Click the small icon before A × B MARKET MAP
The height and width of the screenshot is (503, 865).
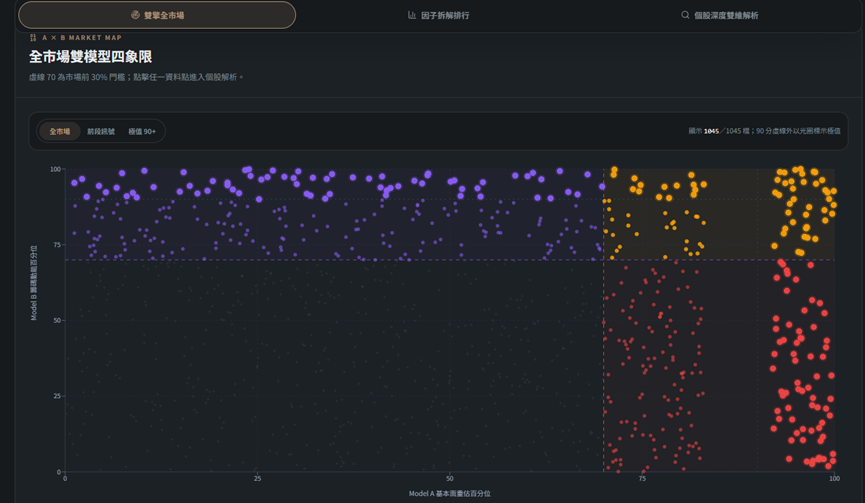point(33,38)
